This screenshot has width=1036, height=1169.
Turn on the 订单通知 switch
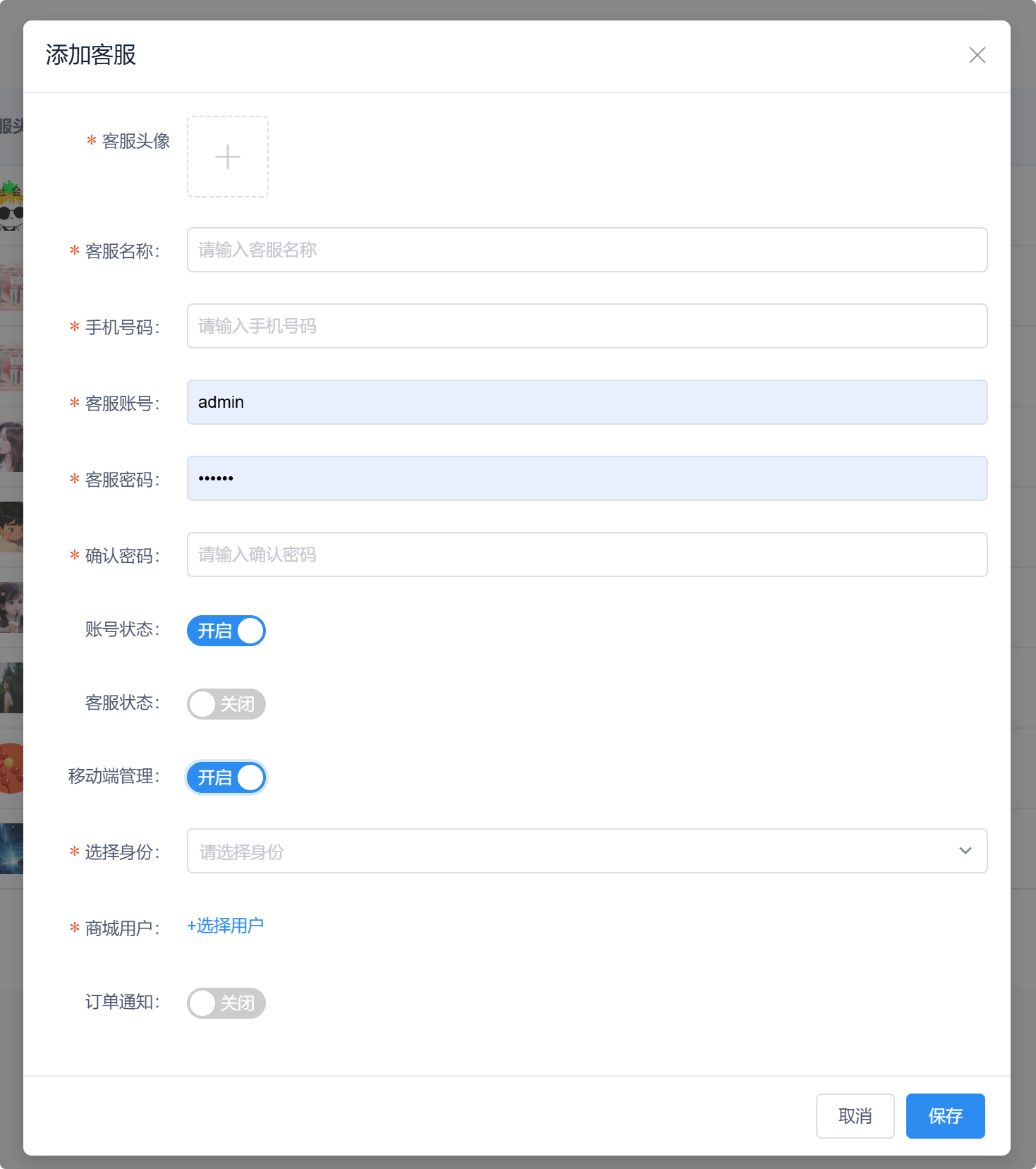click(226, 1003)
